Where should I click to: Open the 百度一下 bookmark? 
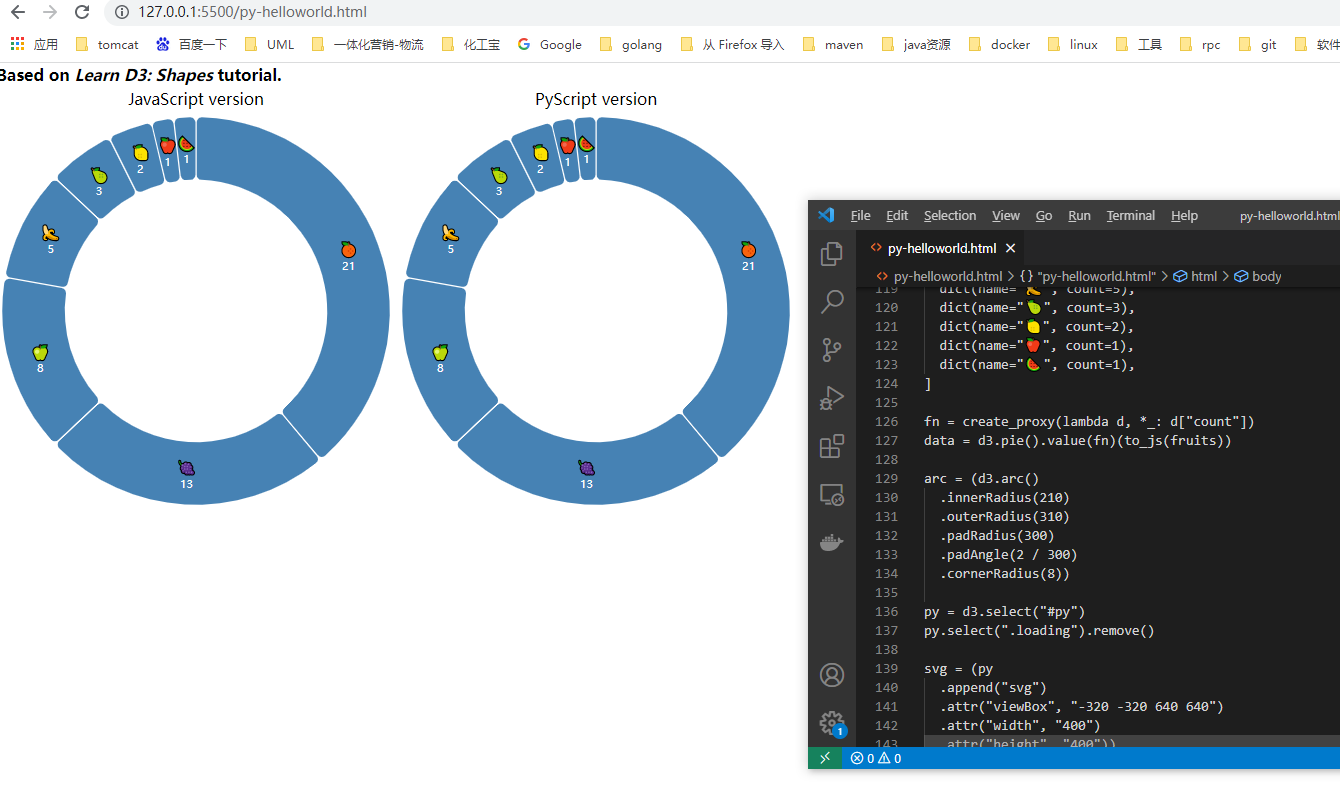192,44
